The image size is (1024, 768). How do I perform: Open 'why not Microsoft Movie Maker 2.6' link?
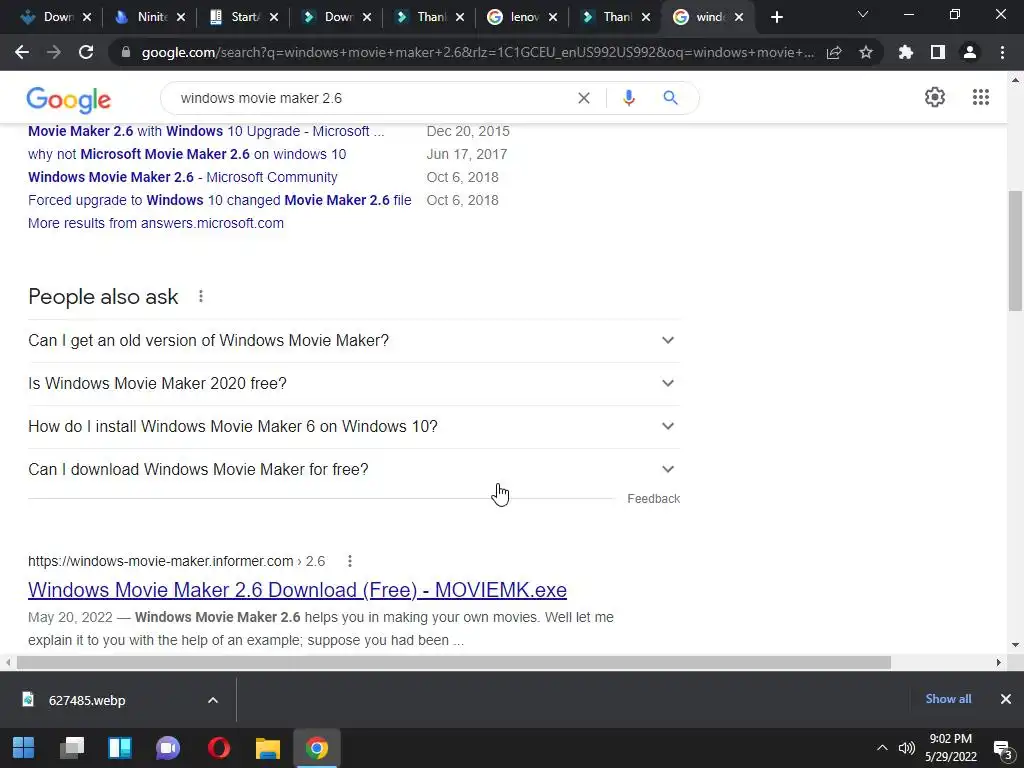(187, 154)
